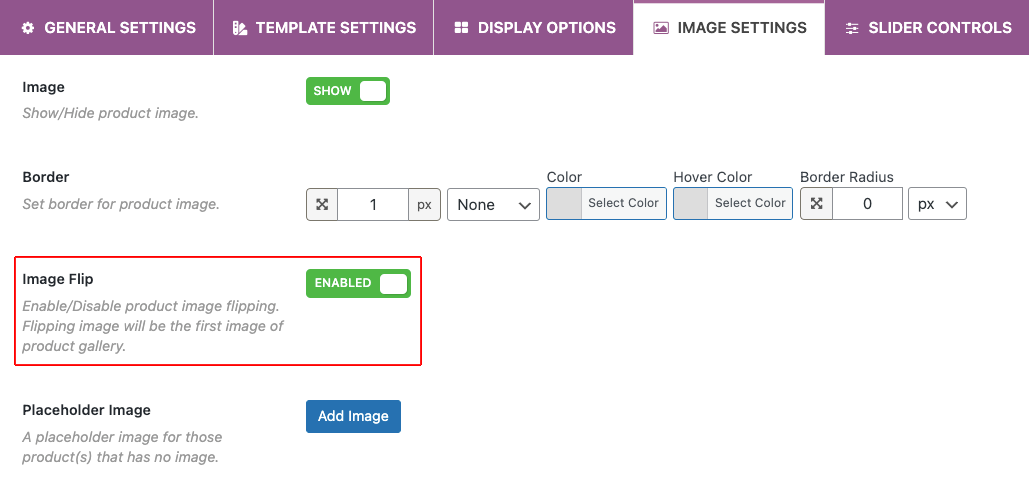Screen dimensions: 1029x494
Task: Click the Hover Color swatch
Action: click(691, 203)
